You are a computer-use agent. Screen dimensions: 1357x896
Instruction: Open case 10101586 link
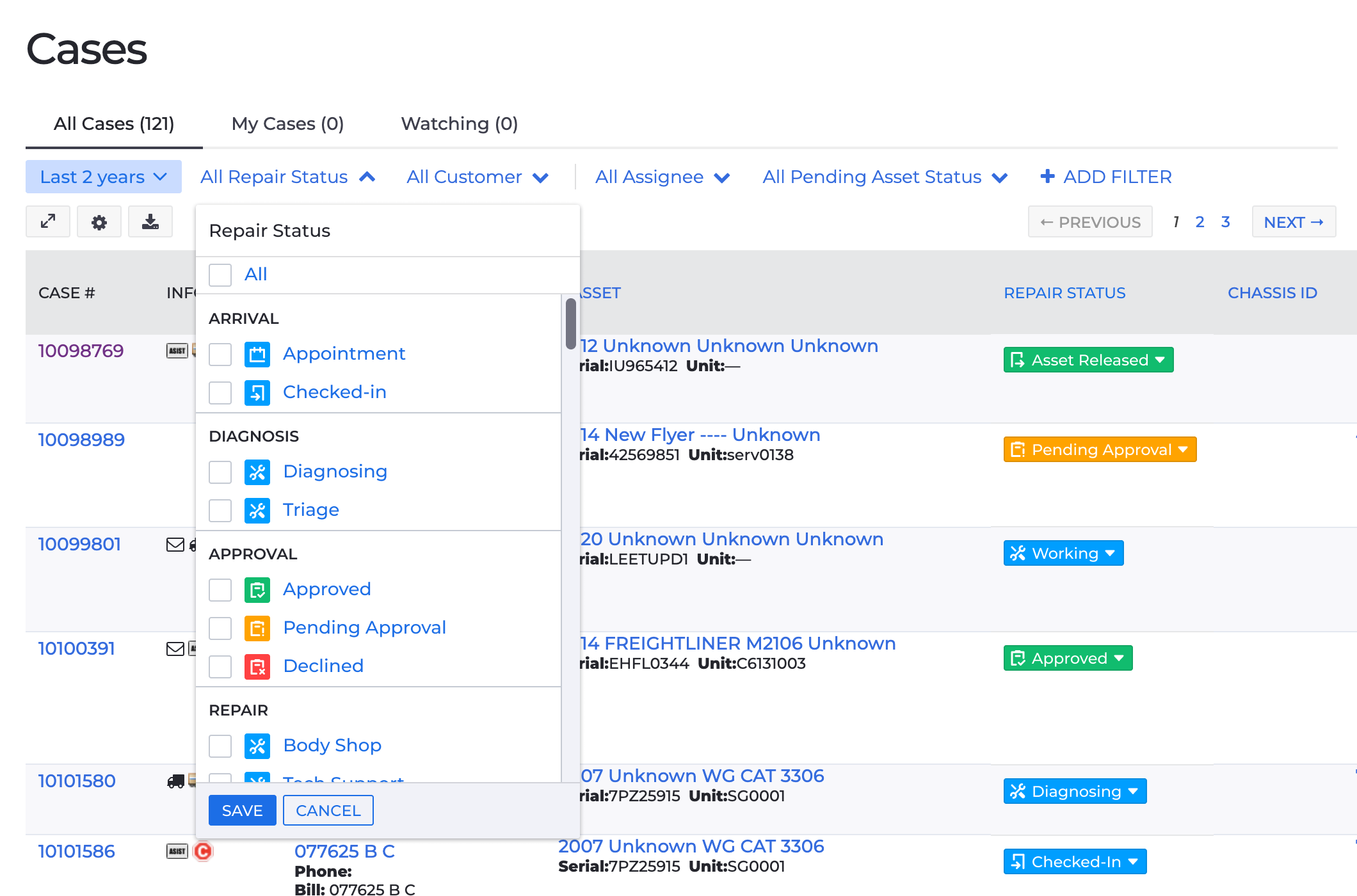[x=76, y=851]
